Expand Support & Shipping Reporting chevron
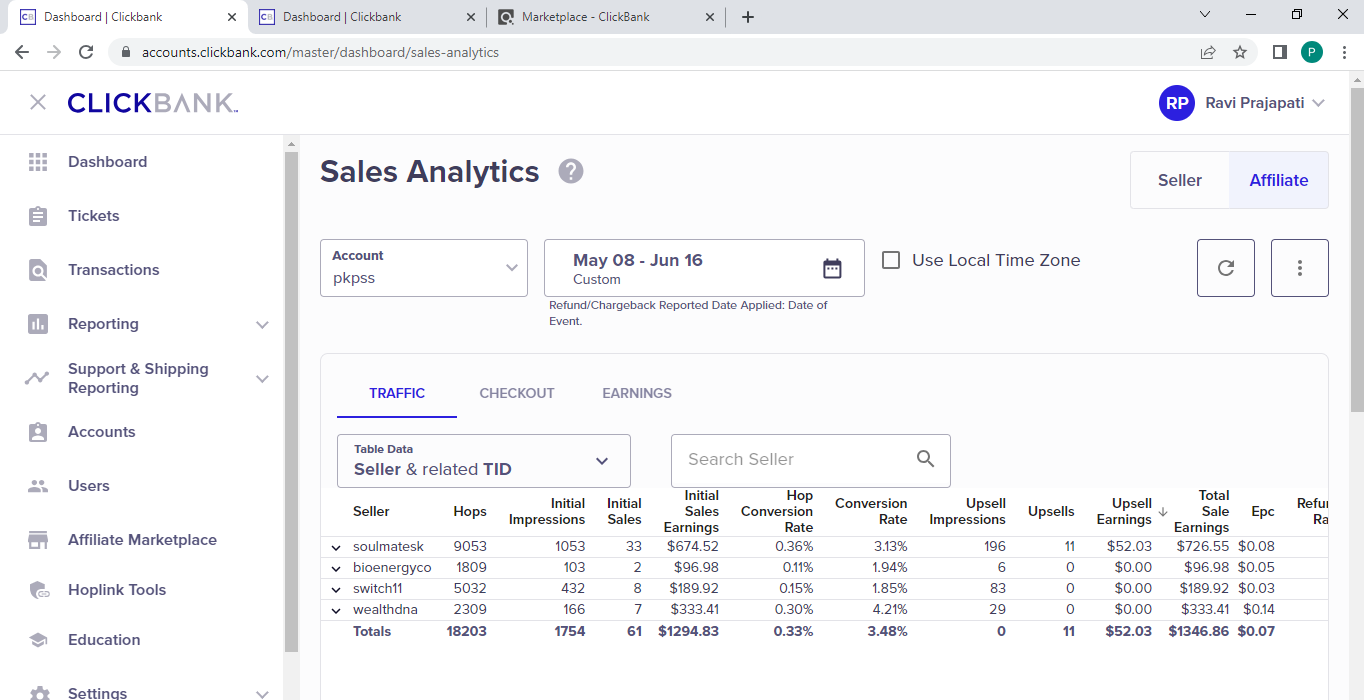Image resolution: width=1364 pixels, height=700 pixels. [x=262, y=378]
